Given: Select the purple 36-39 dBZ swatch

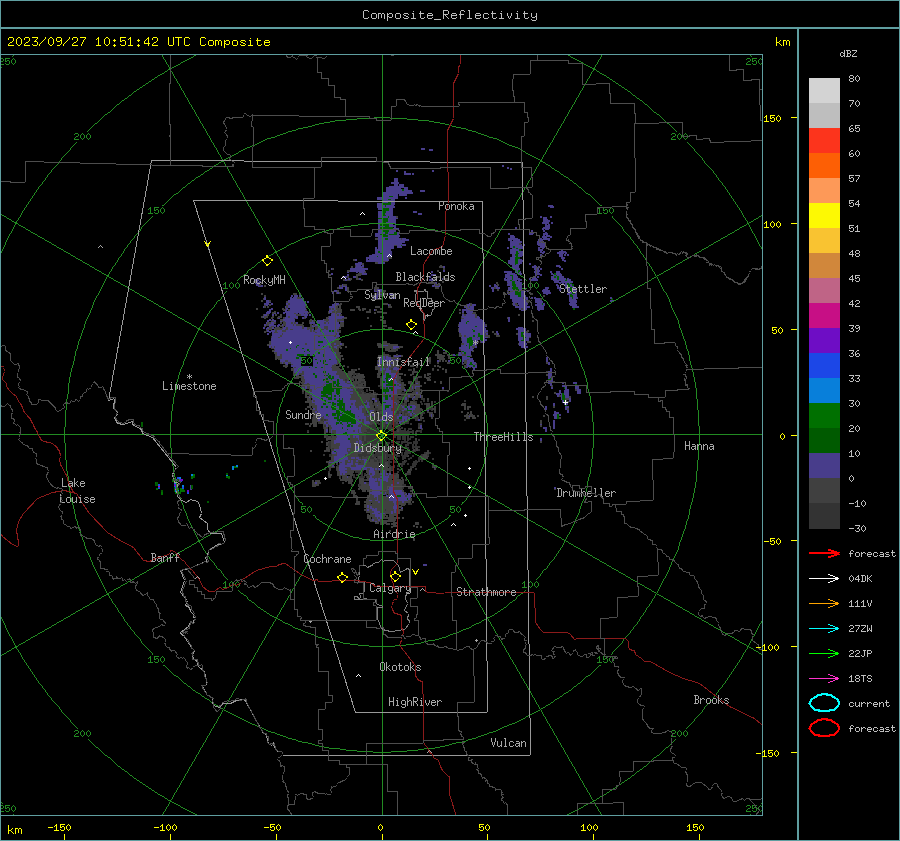Looking at the screenshot, I should pyautogui.click(x=824, y=340).
